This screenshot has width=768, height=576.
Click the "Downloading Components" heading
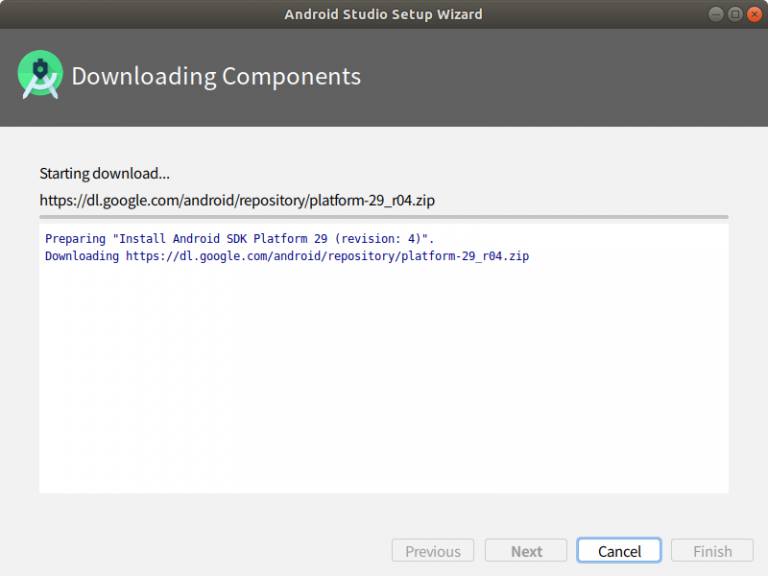[x=216, y=76]
